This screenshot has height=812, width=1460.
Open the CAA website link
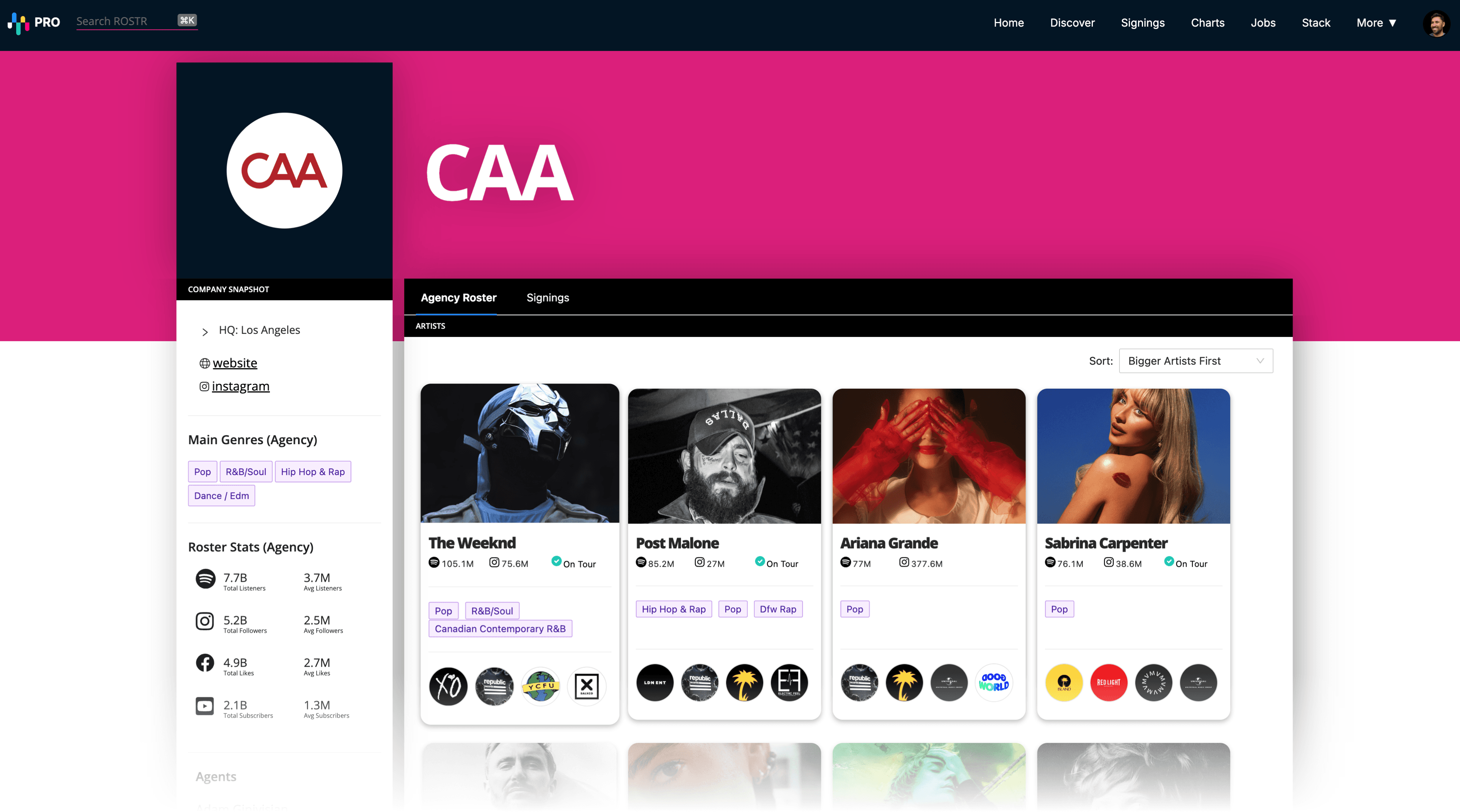[234, 363]
